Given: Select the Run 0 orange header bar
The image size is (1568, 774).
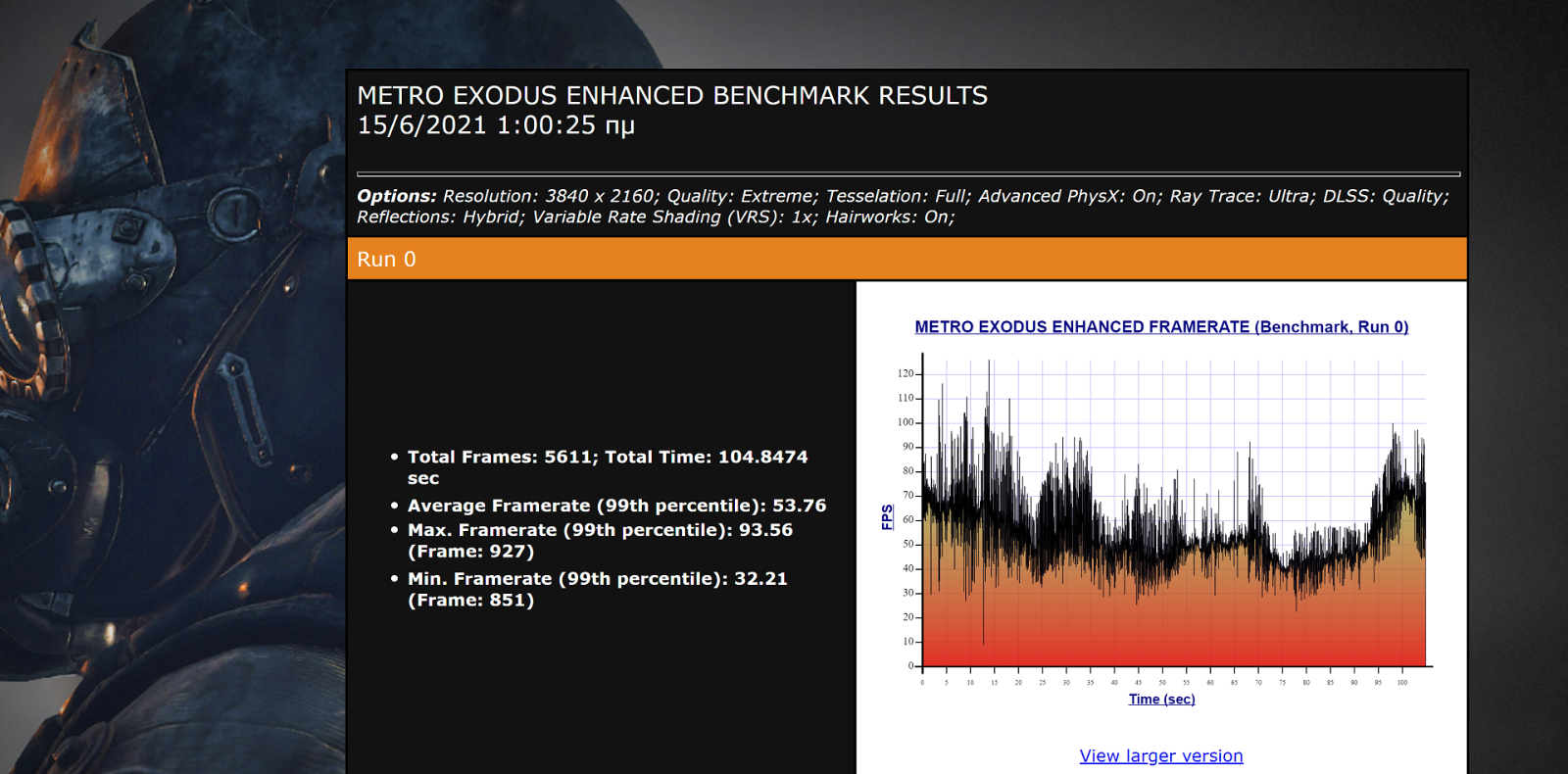Looking at the screenshot, I should pos(906,259).
